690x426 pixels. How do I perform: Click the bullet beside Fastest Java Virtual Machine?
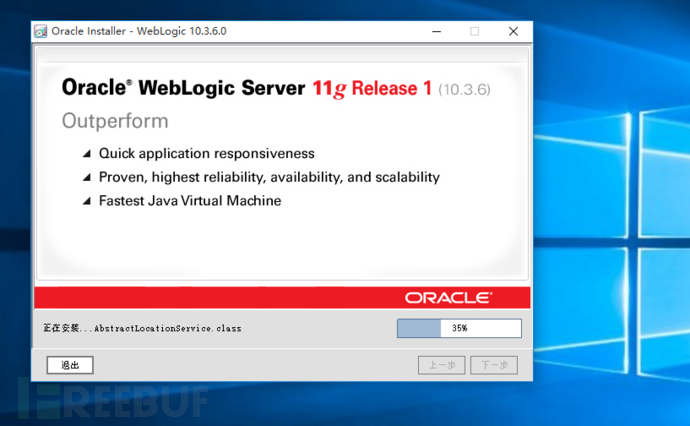pos(87,201)
